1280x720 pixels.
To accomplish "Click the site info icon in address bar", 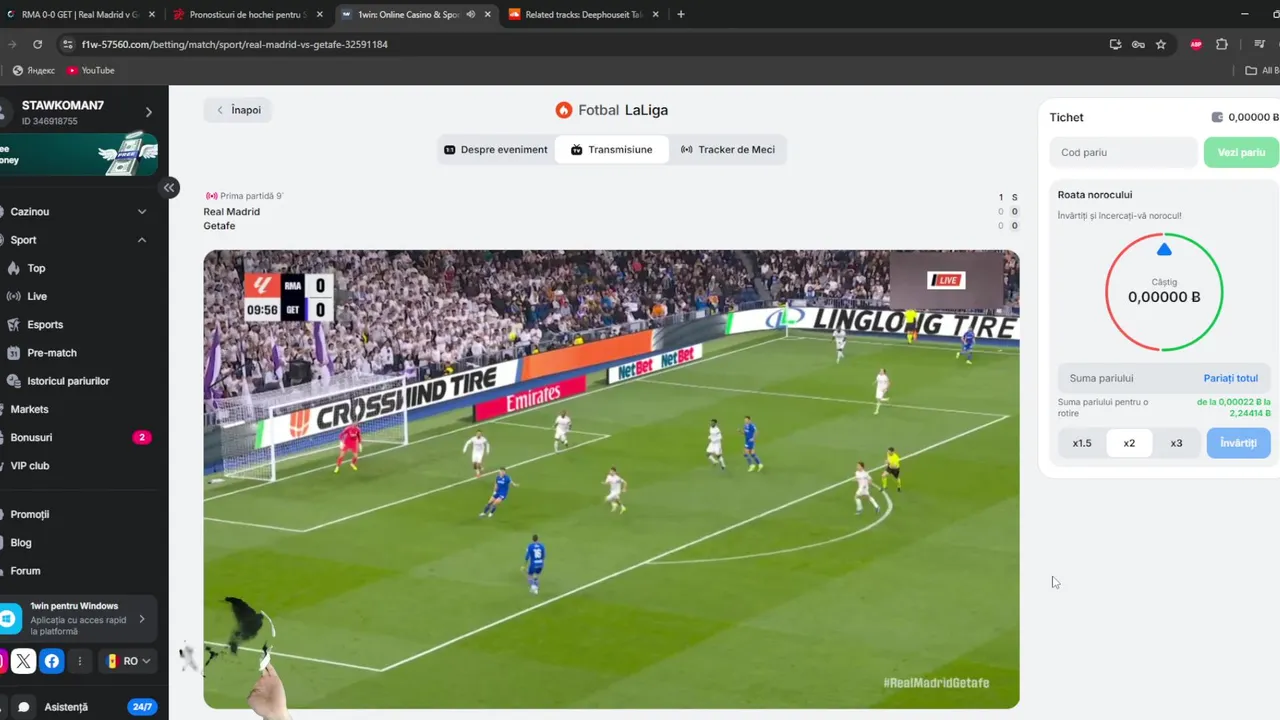I will click(x=68, y=44).
